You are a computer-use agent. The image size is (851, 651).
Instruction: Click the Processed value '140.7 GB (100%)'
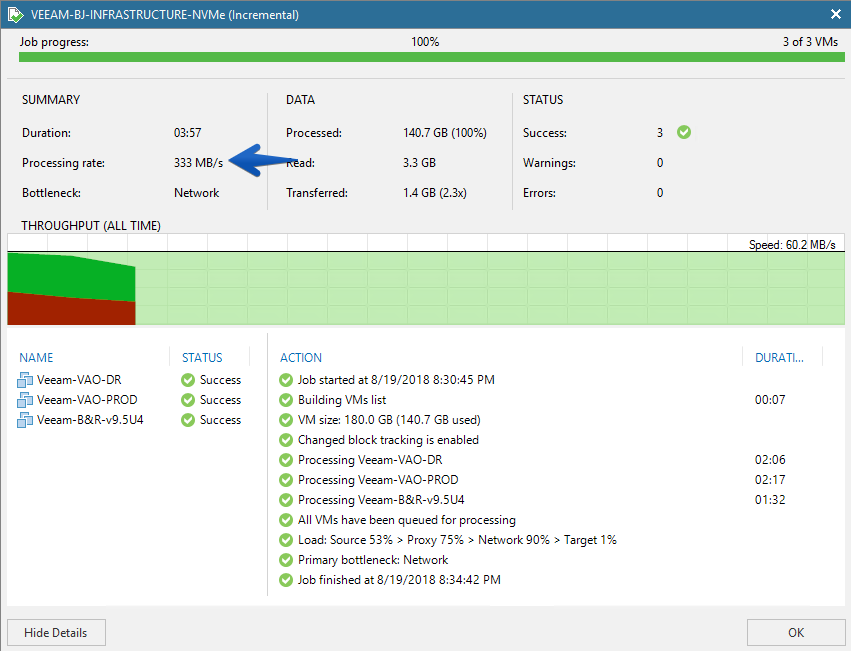445,133
